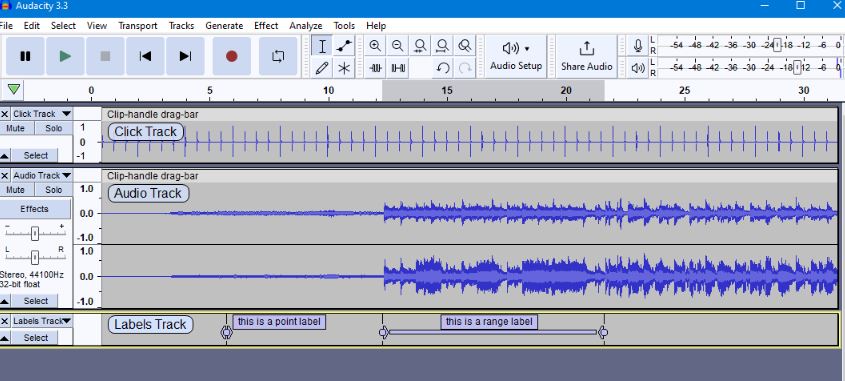Viewport: 845px width, 381px height.
Task: Trim audio outside selection icon
Action: [376, 68]
